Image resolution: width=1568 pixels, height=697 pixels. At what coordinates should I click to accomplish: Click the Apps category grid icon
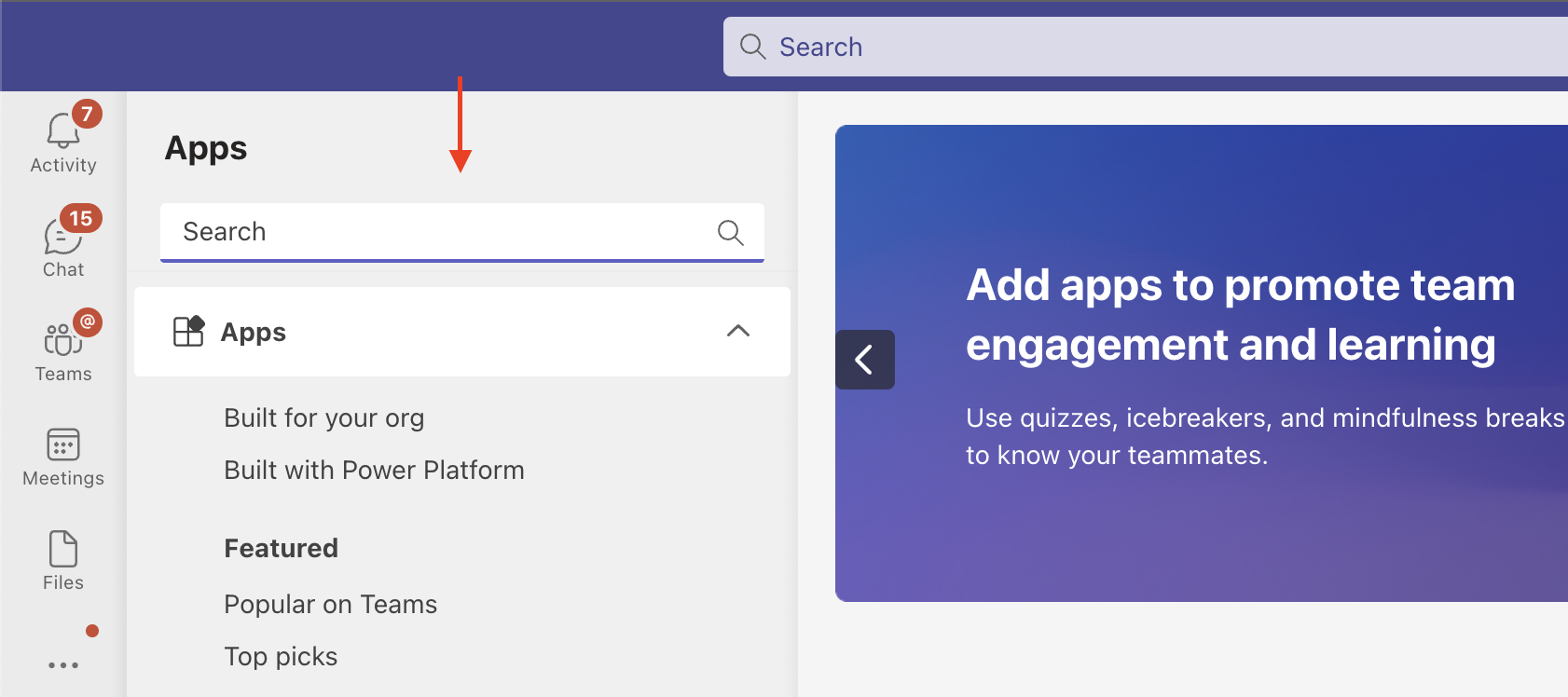click(189, 331)
